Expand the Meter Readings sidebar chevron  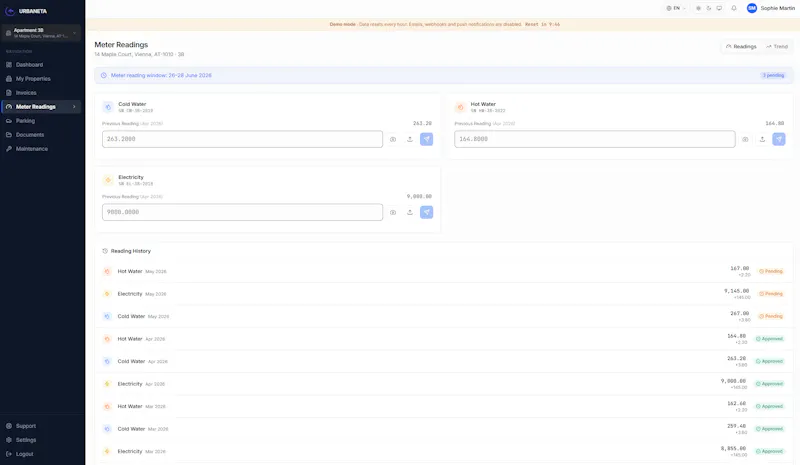point(74,107)
